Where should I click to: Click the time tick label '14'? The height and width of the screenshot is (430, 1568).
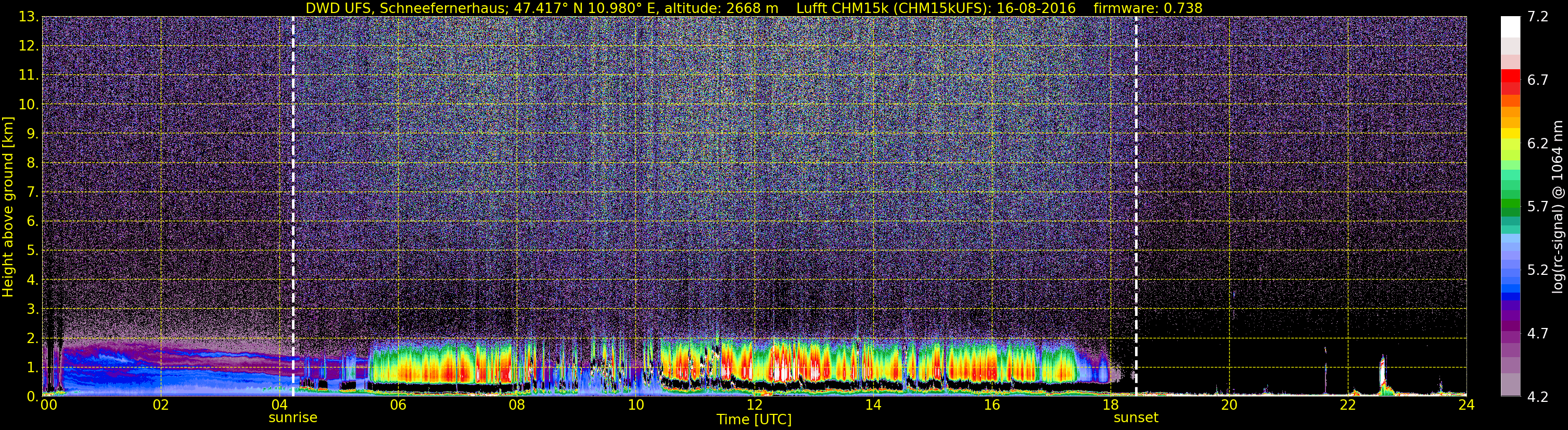[873, 405]
